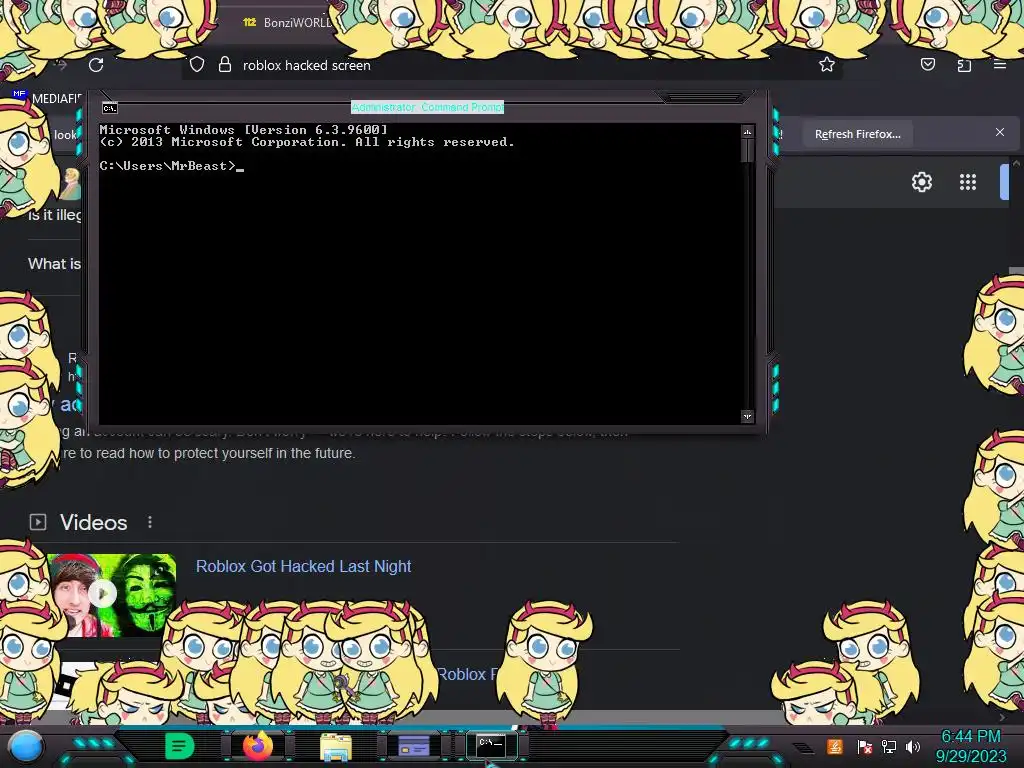The width and height of the screenshot is (1024, 768).
Task: Click the Command Prompt scrollbar up arrow
Action: [x=747, y=132]
